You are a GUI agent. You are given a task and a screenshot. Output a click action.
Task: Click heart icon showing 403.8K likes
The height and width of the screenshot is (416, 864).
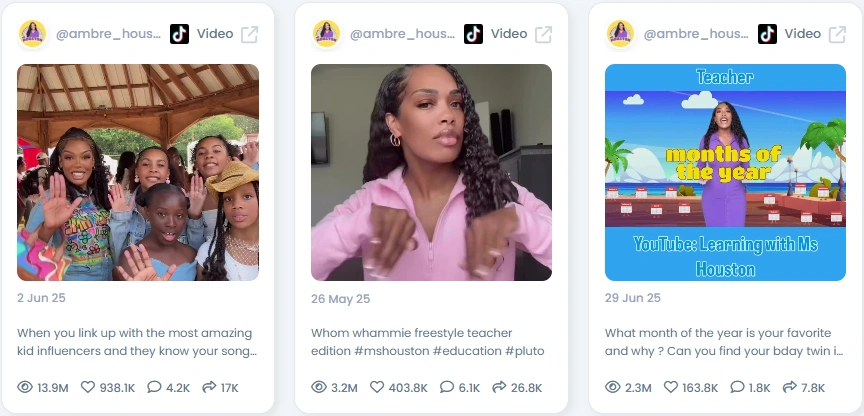pyautogui.click(x=377, y=387)
